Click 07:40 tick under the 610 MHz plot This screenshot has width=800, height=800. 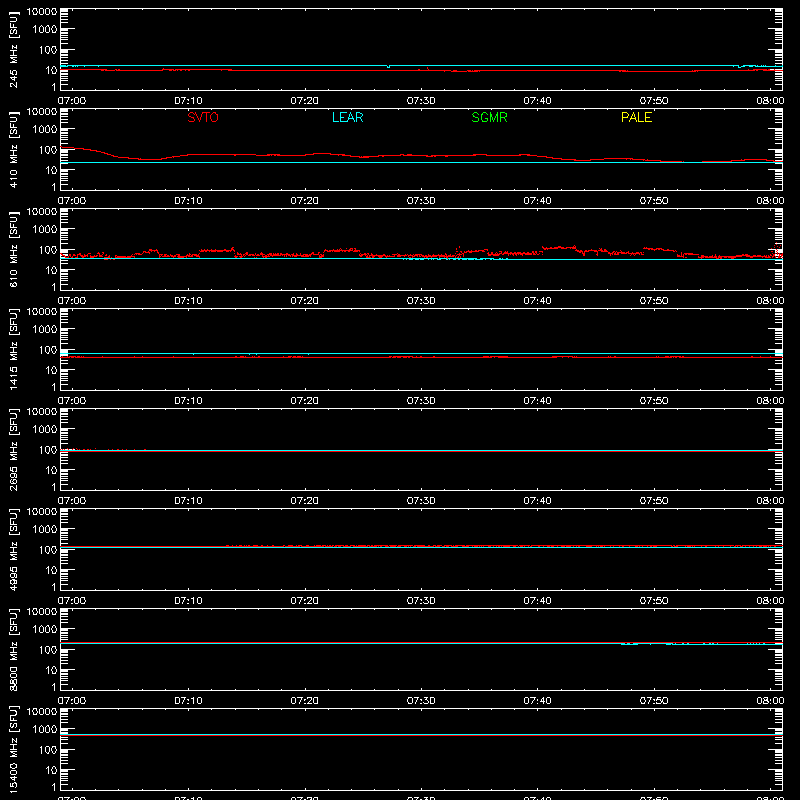point(537,301)
